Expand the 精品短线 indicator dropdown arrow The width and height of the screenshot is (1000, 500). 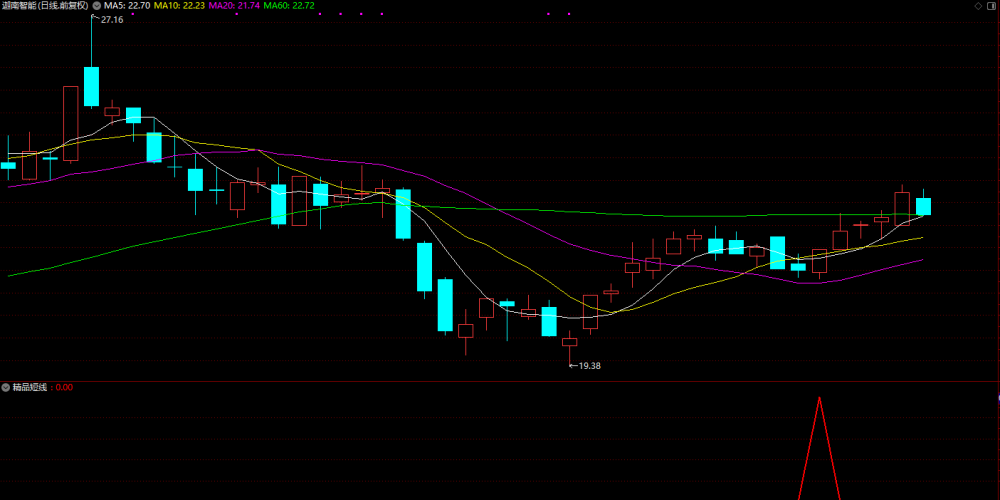[x=6, y=387]
